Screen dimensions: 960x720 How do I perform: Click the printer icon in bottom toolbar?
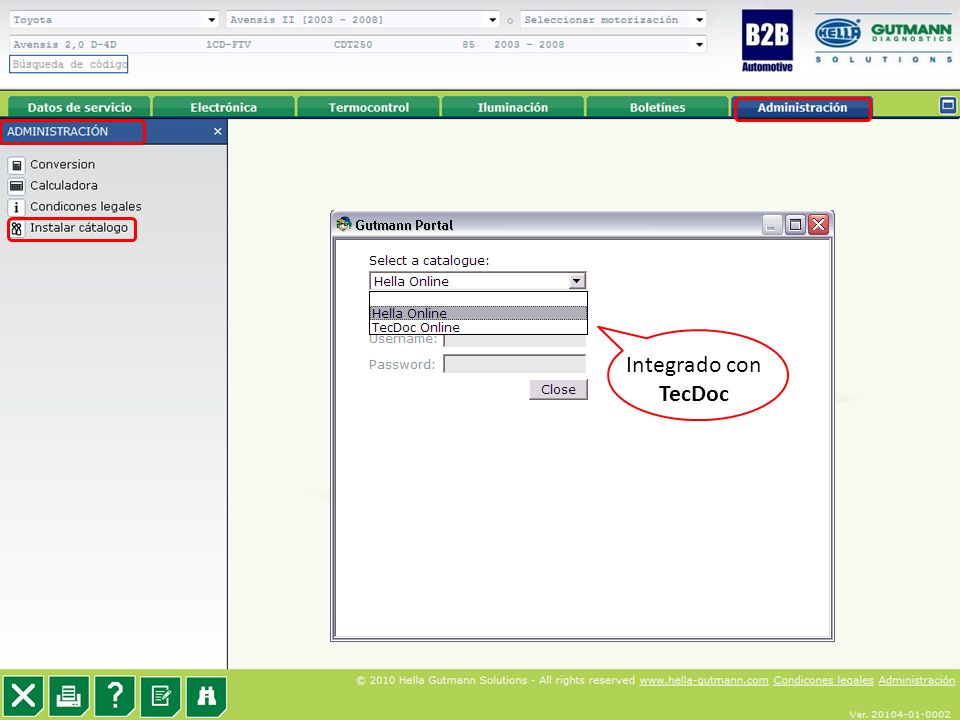(69, 696)
